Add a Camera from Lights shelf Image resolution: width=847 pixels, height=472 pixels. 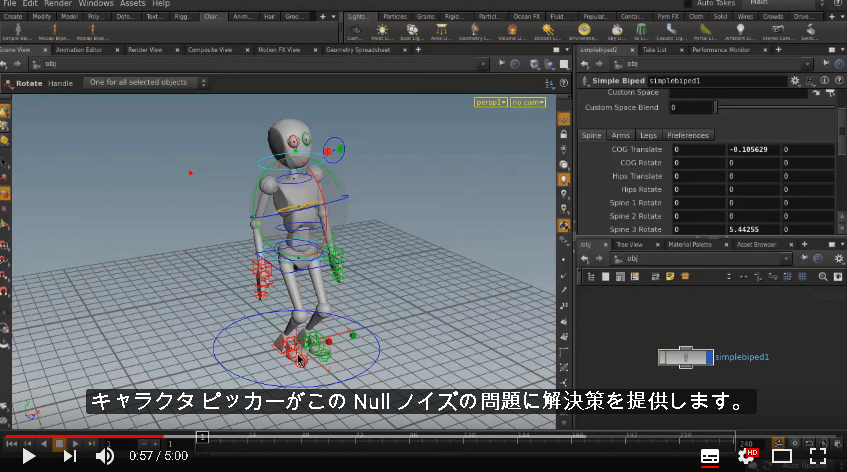coord(355,32)
